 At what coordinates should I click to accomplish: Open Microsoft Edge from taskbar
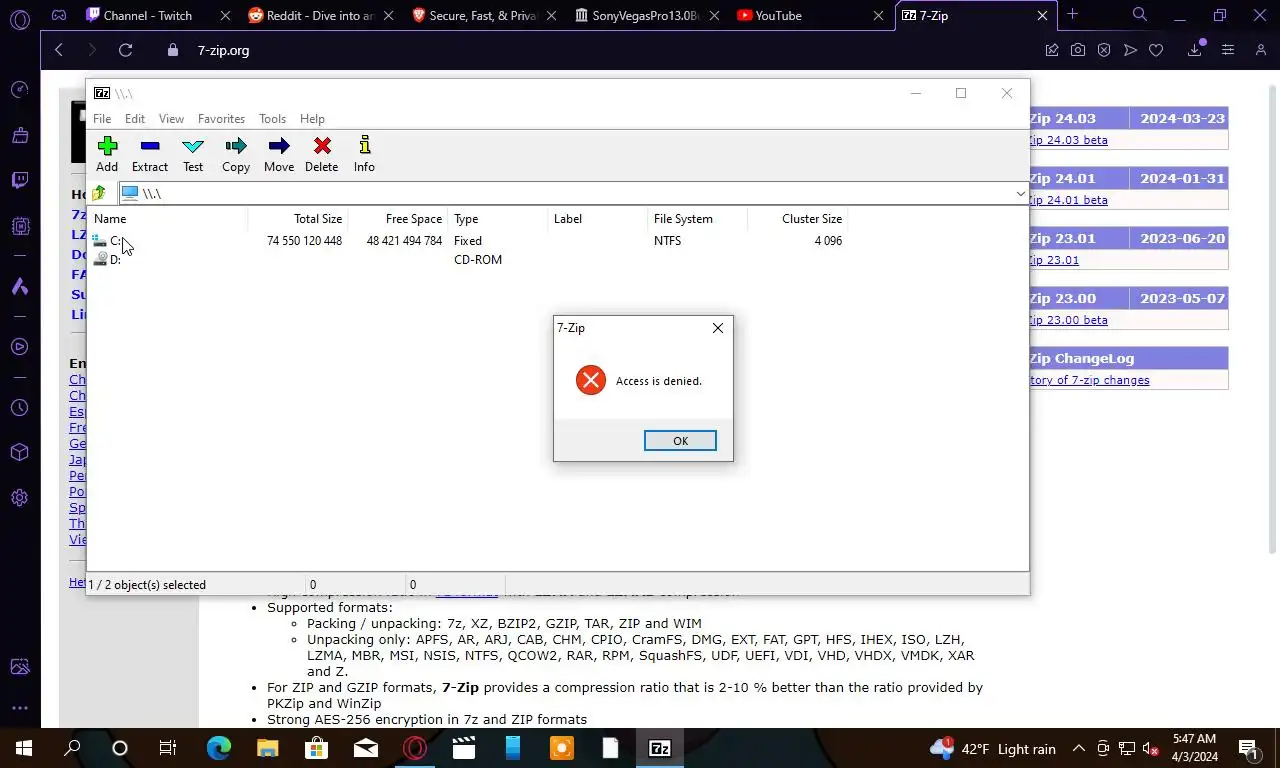(219, 748)
